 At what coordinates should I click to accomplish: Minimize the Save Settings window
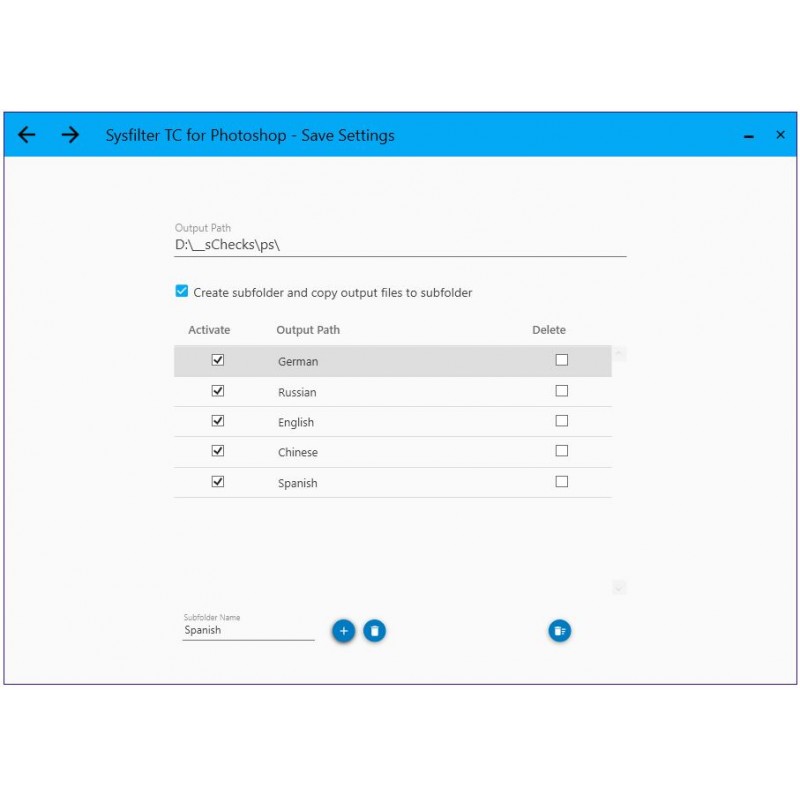(x=748, y=136)
